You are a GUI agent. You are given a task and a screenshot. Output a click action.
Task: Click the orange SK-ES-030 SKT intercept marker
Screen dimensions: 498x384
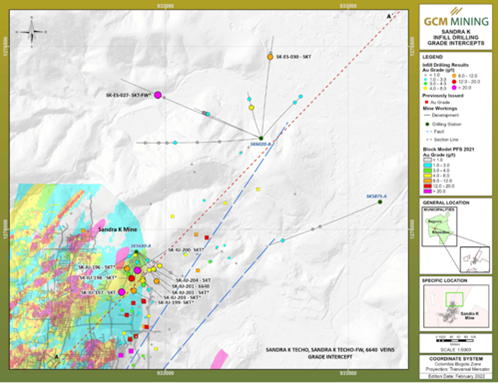(x=270, y=57)
